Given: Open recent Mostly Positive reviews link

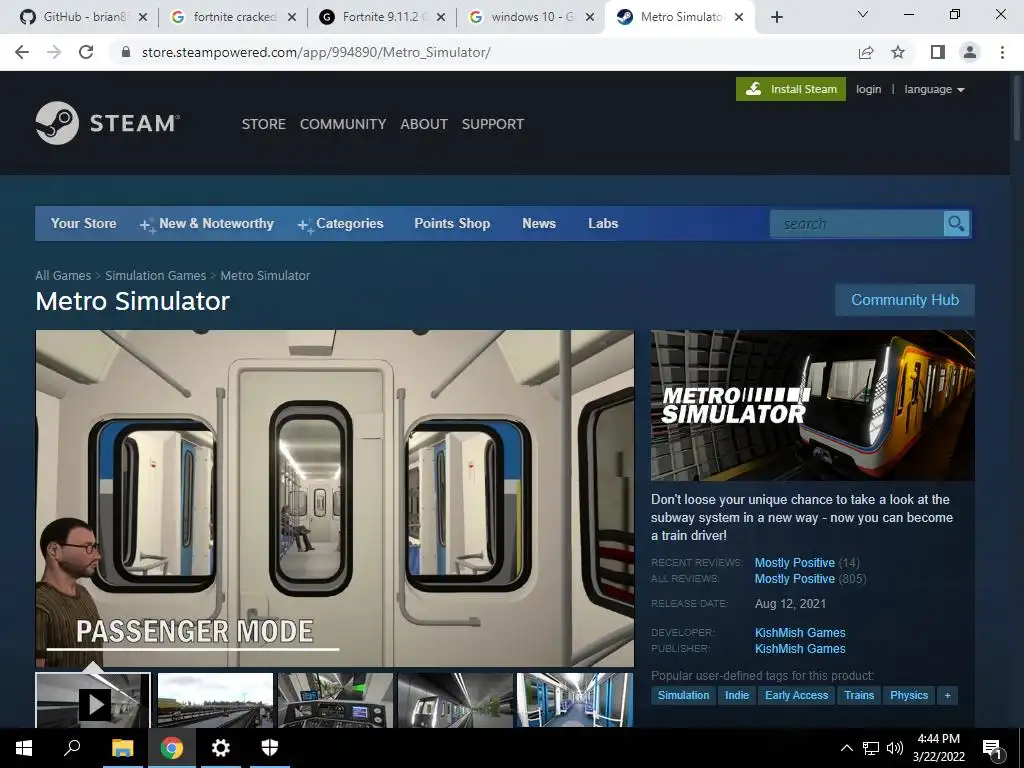Looking at the screenshot, I should click(795, 562).
